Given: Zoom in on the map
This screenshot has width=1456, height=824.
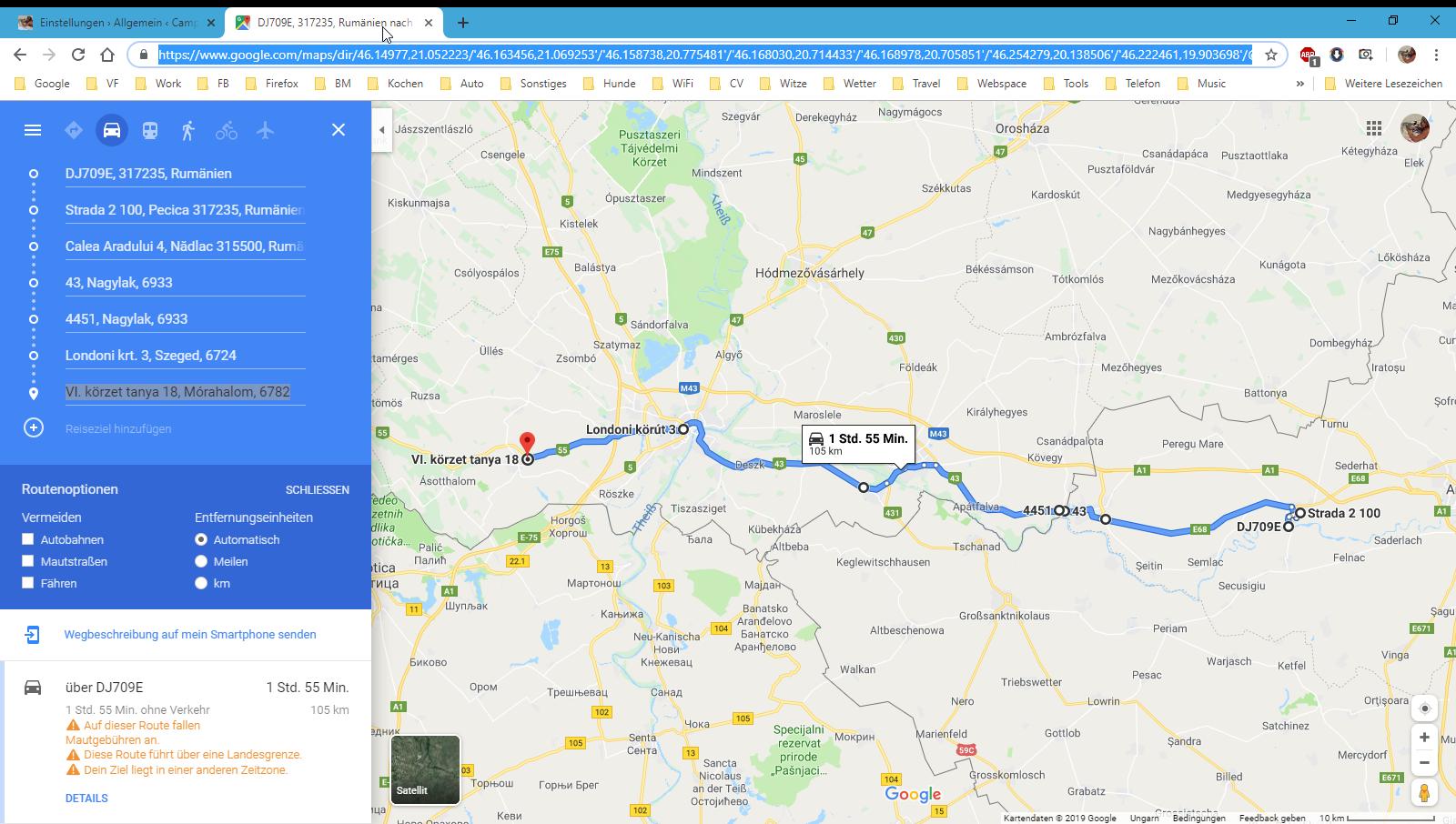Looking at the screenshot, I should pyautogui.click(x=1424, y=738).
